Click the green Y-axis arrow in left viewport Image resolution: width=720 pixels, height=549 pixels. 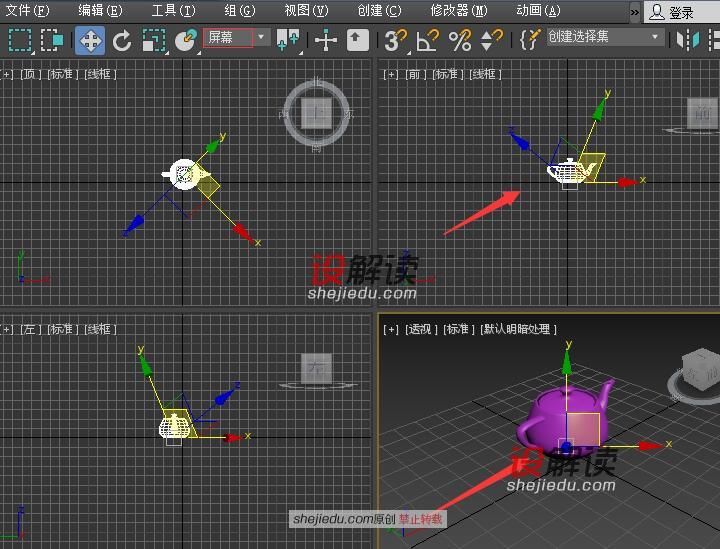(146, 366)
